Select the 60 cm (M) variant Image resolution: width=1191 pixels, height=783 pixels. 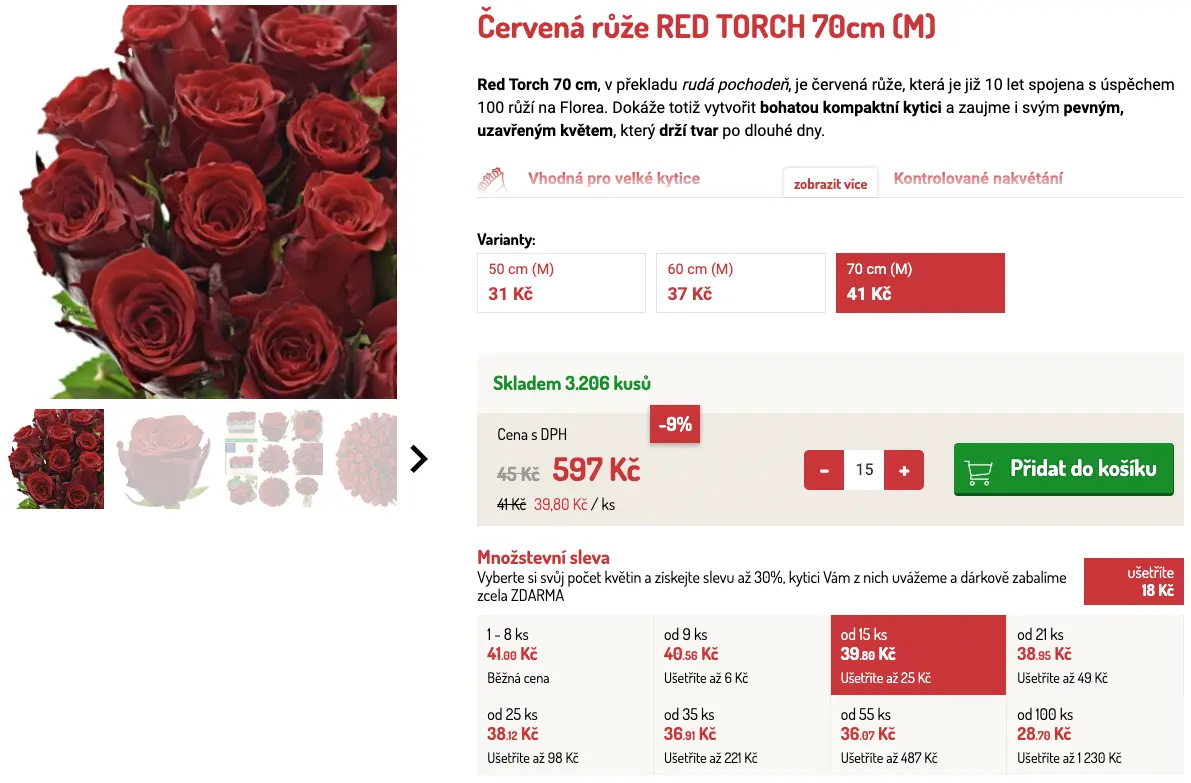[740, 283]
